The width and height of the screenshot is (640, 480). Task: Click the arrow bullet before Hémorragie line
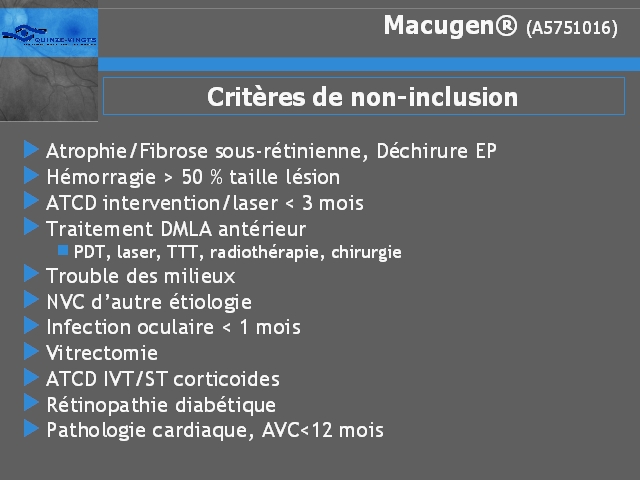31,176
